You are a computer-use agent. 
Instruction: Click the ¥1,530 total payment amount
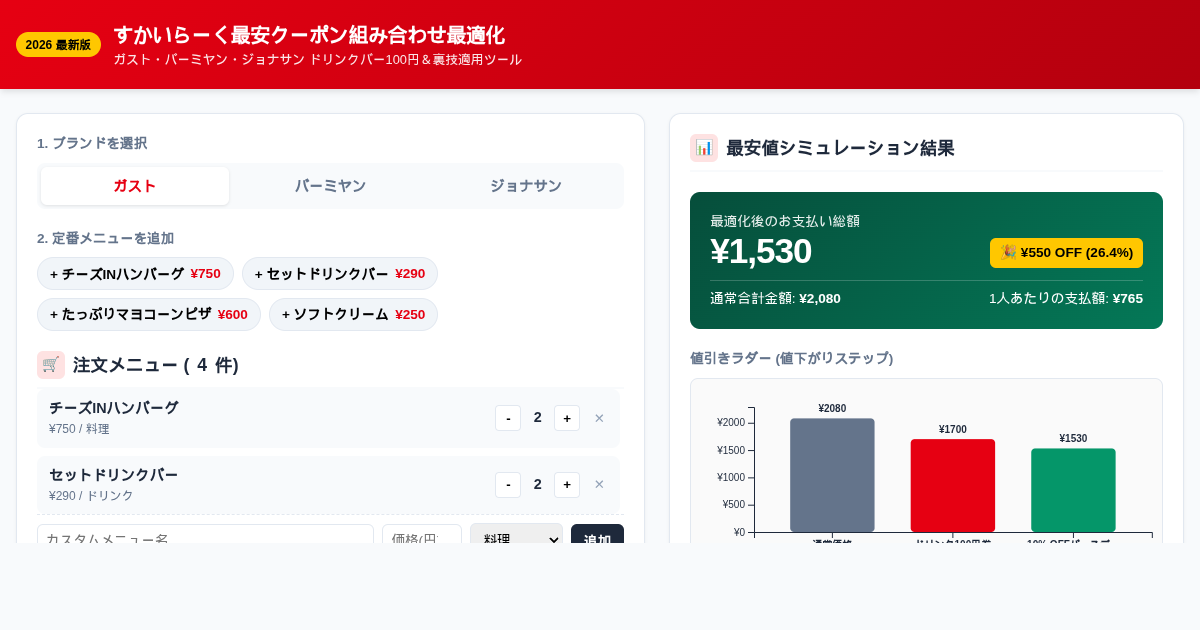point(761,251)
